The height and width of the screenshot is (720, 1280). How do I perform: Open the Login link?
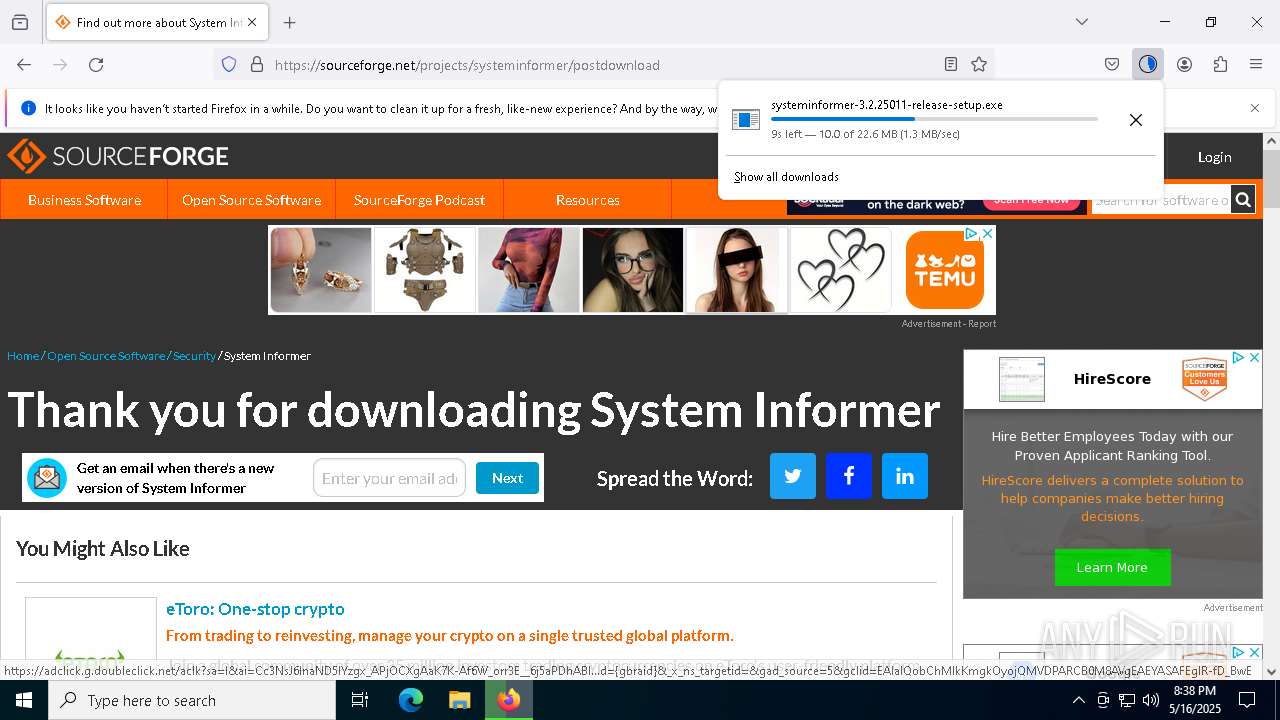point(1214,157)
